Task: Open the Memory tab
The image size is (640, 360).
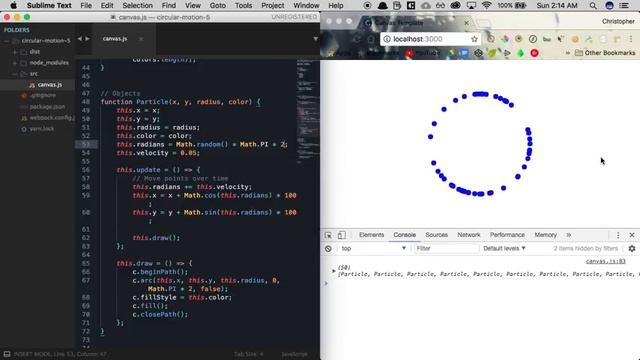Action: (x=545, y=235)
